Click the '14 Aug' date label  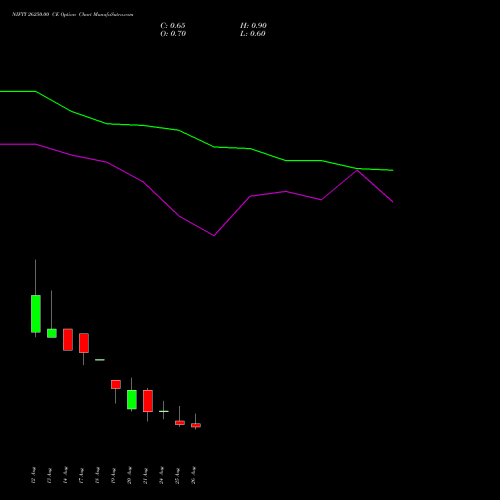point(65,475)
